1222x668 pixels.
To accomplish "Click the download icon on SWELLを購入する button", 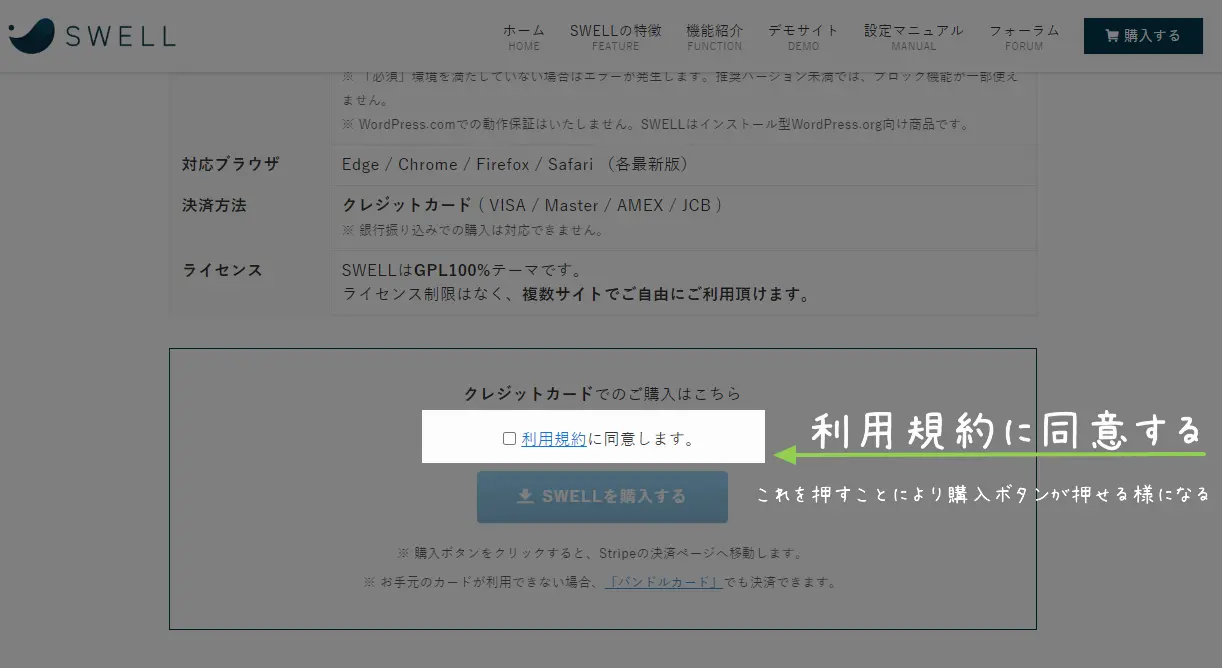I will [525, 496].
